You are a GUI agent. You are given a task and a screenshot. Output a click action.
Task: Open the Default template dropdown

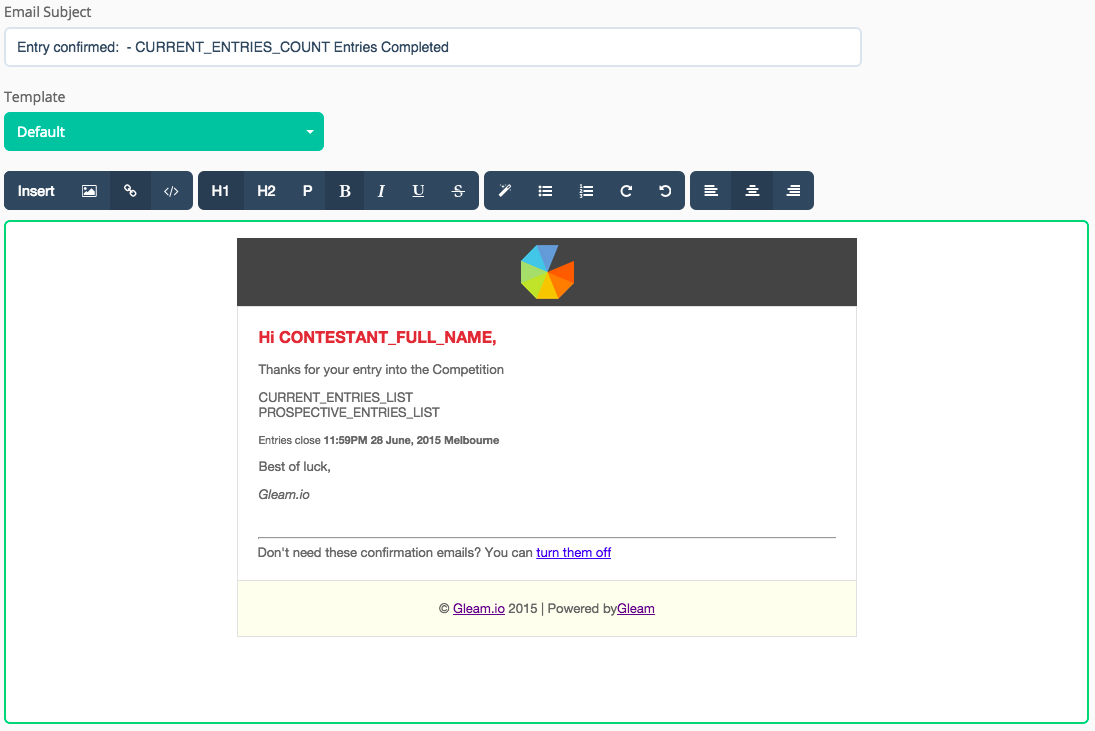pyautogui.click(x=164, y=132)
